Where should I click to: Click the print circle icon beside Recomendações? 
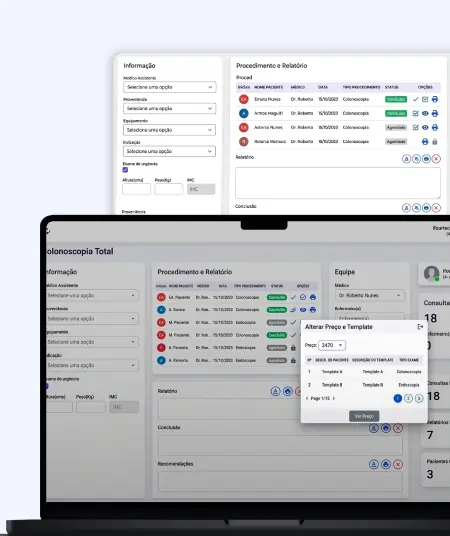click(x=386, y=464)
